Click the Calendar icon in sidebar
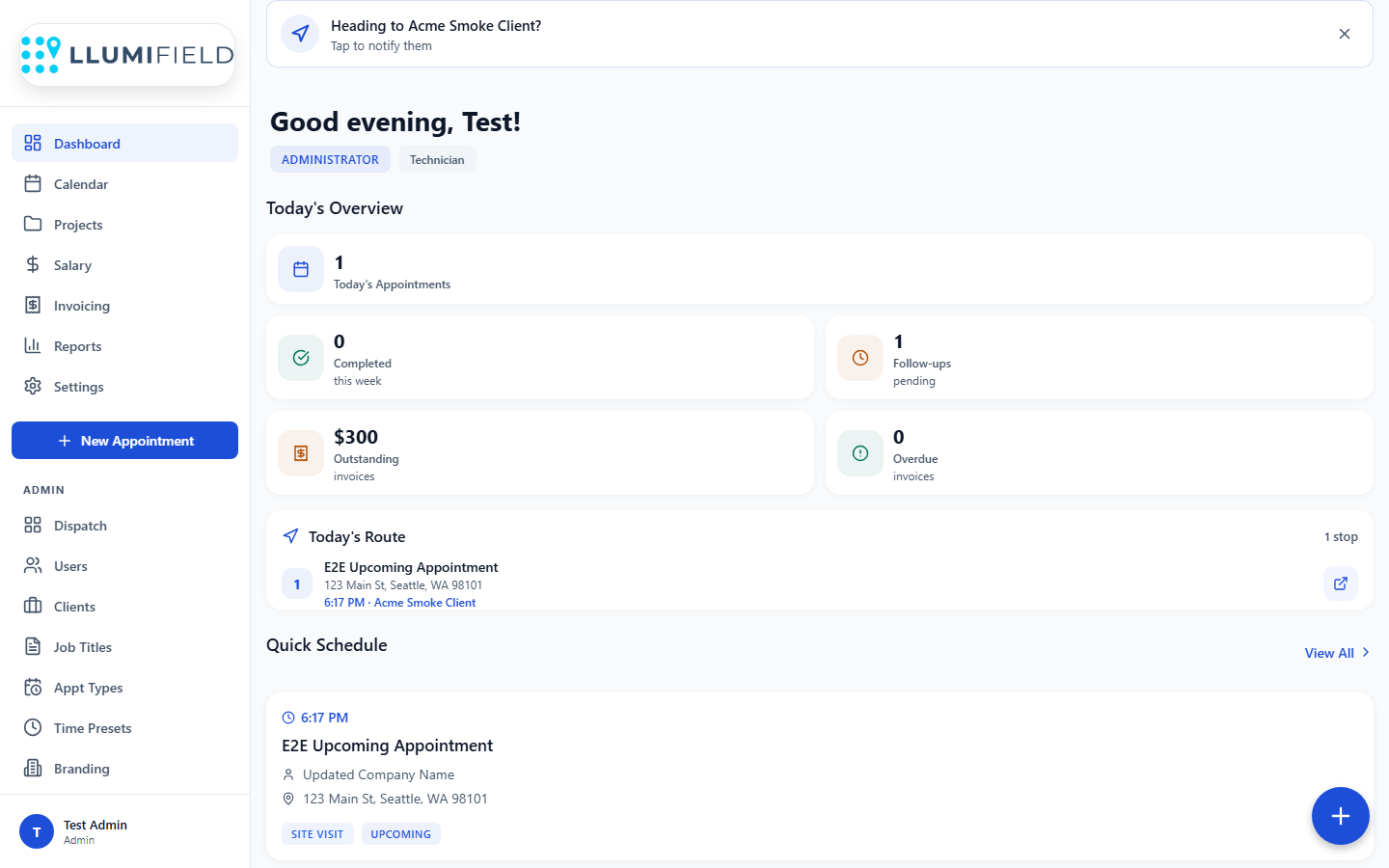The width and height of the screenshot is (1389, 868). click(x=33, y=183)
